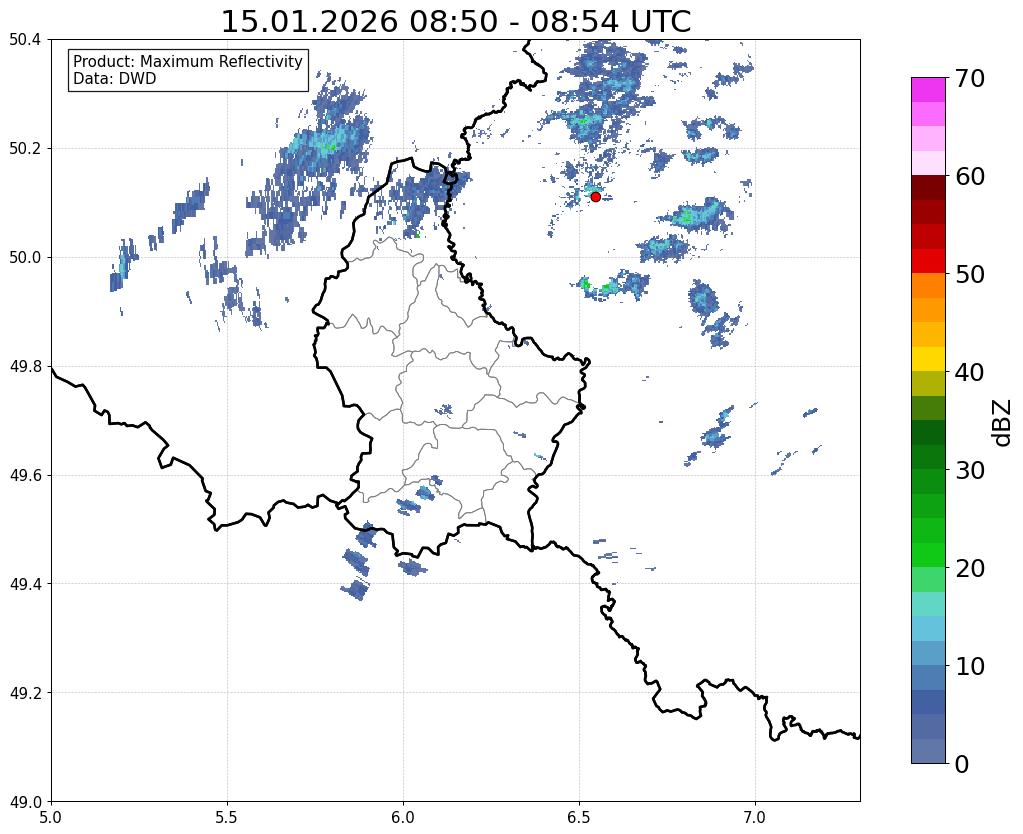Click the 'Product: Maximum Reflectivity' legend text

tap(188, 61)
